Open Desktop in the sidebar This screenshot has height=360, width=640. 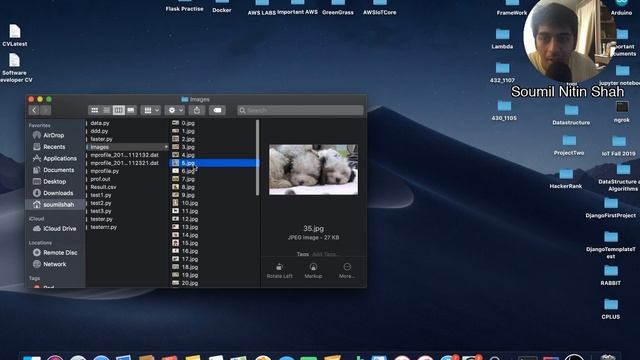click(53, 182)
